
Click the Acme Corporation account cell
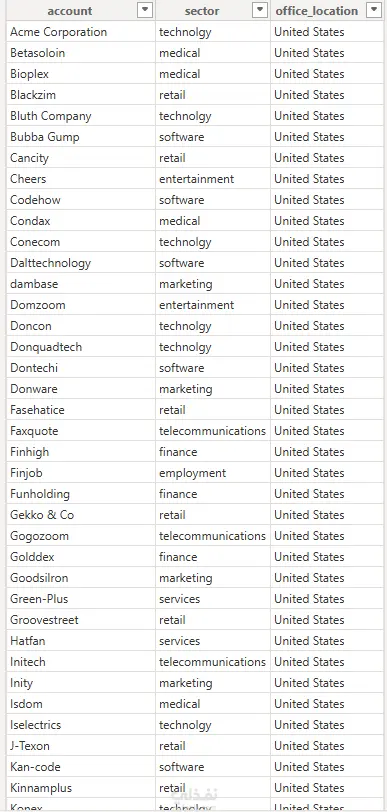(81, 32)
